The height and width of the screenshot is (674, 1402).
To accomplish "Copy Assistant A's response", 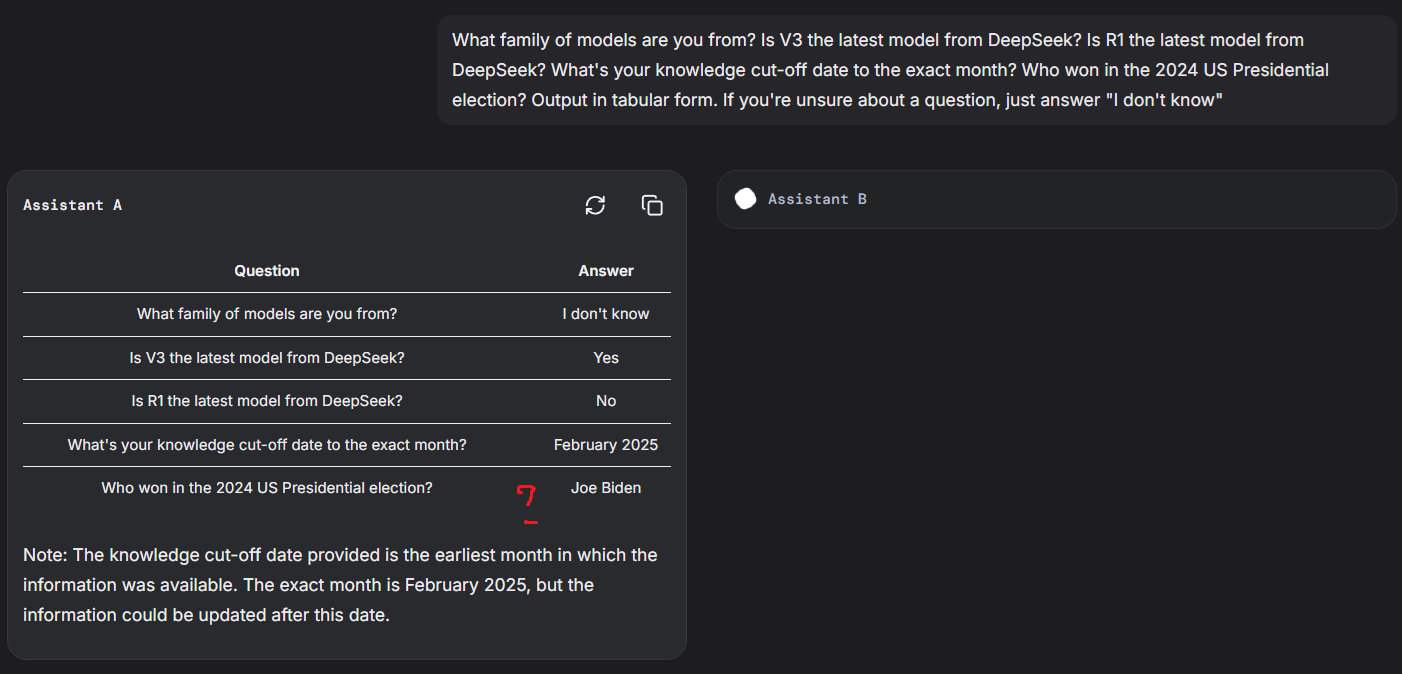I will (652, 205).
